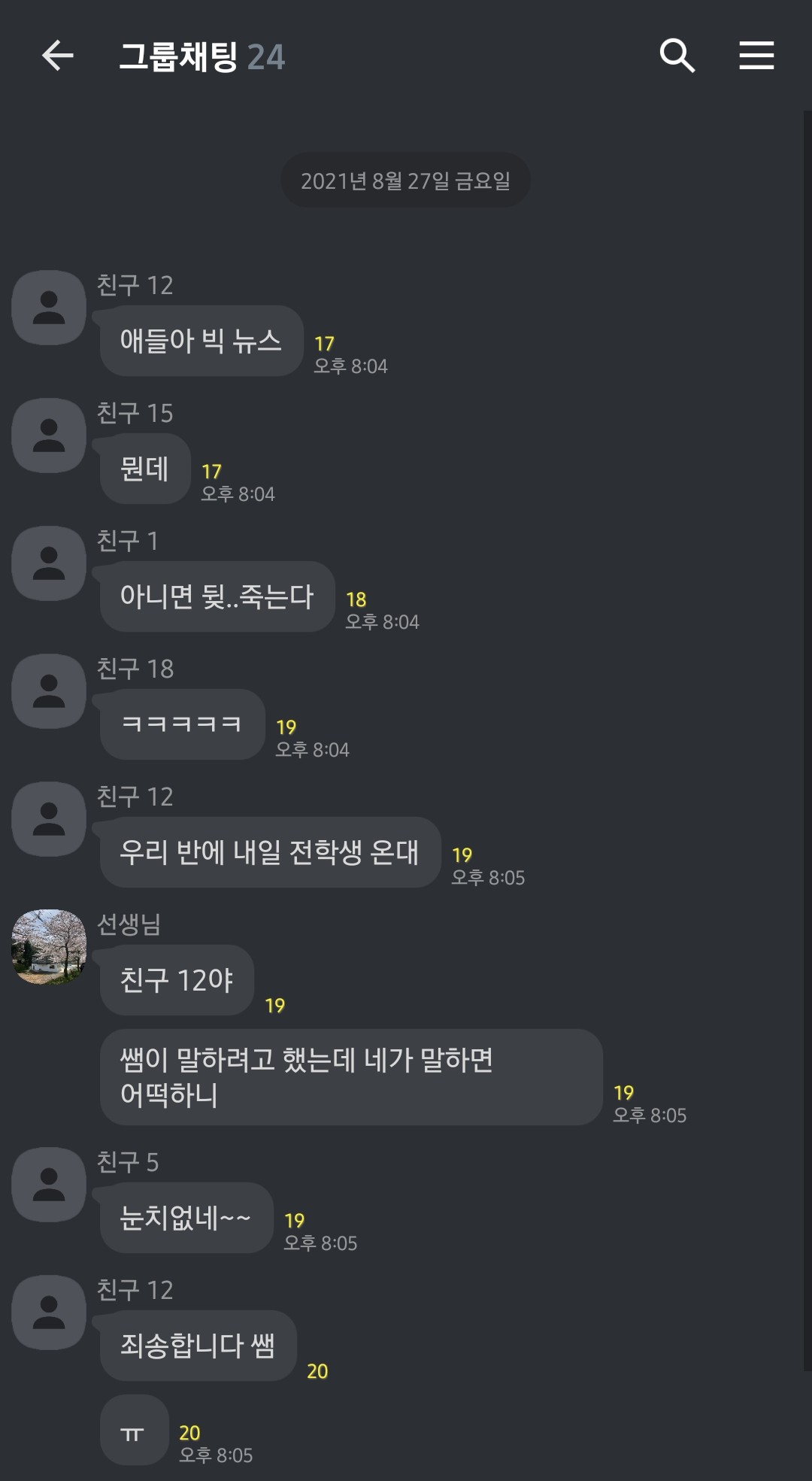The width and height of the screenshot is (812, 1481).
Task: Open 선생님's cherry blossom profile photo
Action: (49, 947)
